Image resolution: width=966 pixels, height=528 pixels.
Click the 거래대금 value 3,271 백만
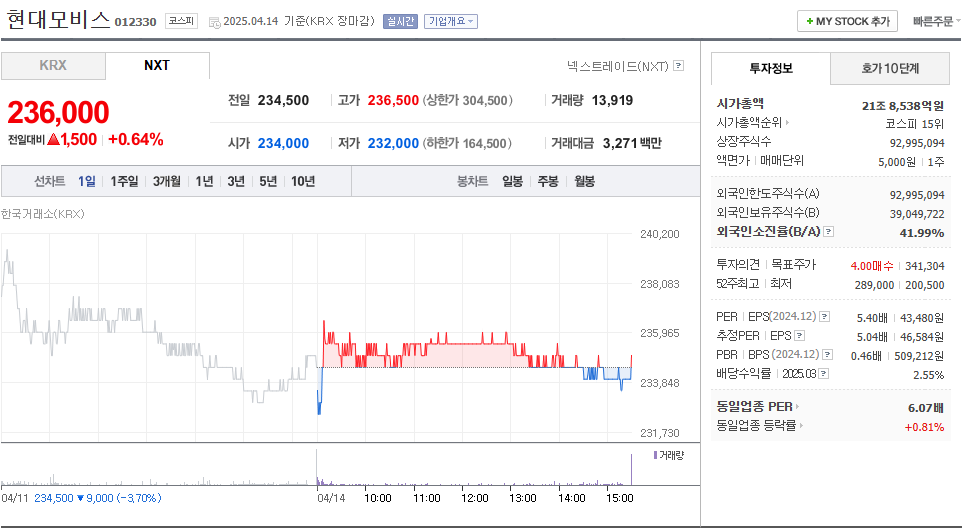click(632, 143)
